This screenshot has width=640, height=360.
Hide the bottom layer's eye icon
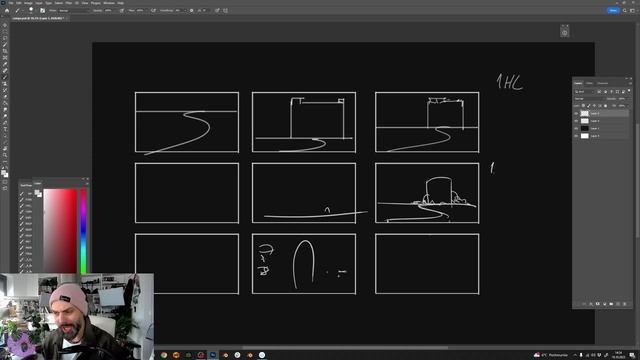tap(576, 136)
